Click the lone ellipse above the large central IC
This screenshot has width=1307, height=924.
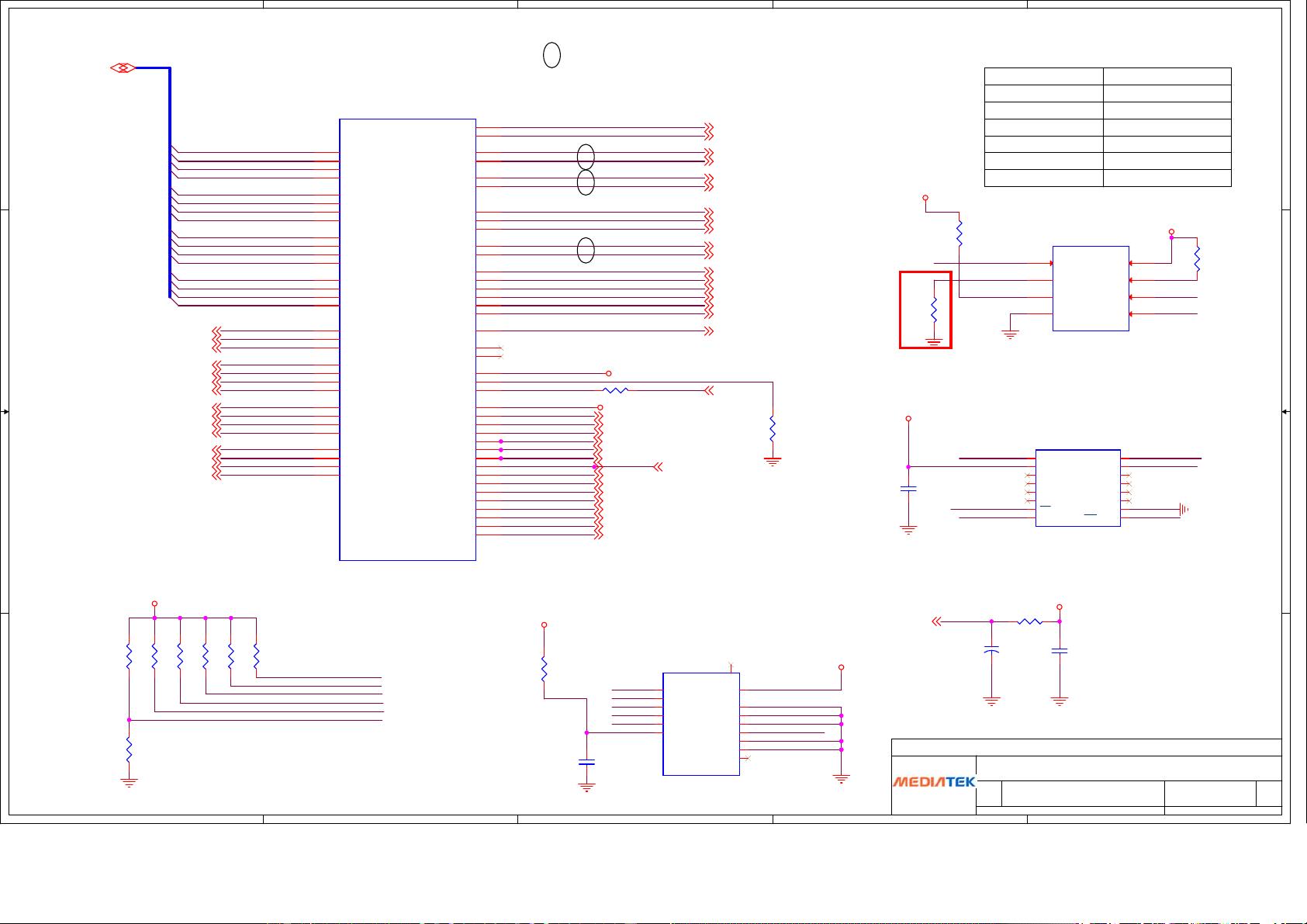[551, 55]
